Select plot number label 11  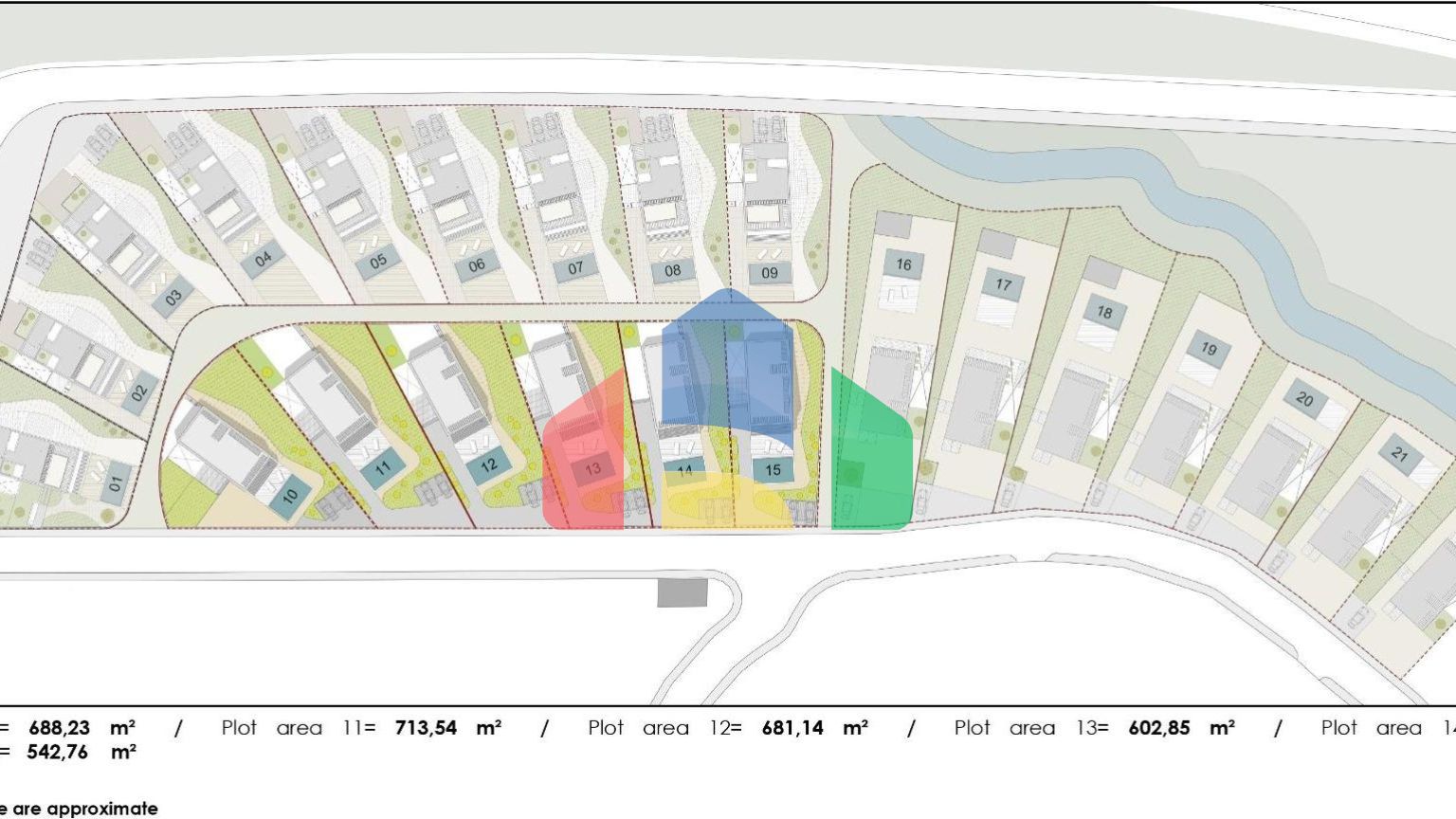(x=382, y=467)
